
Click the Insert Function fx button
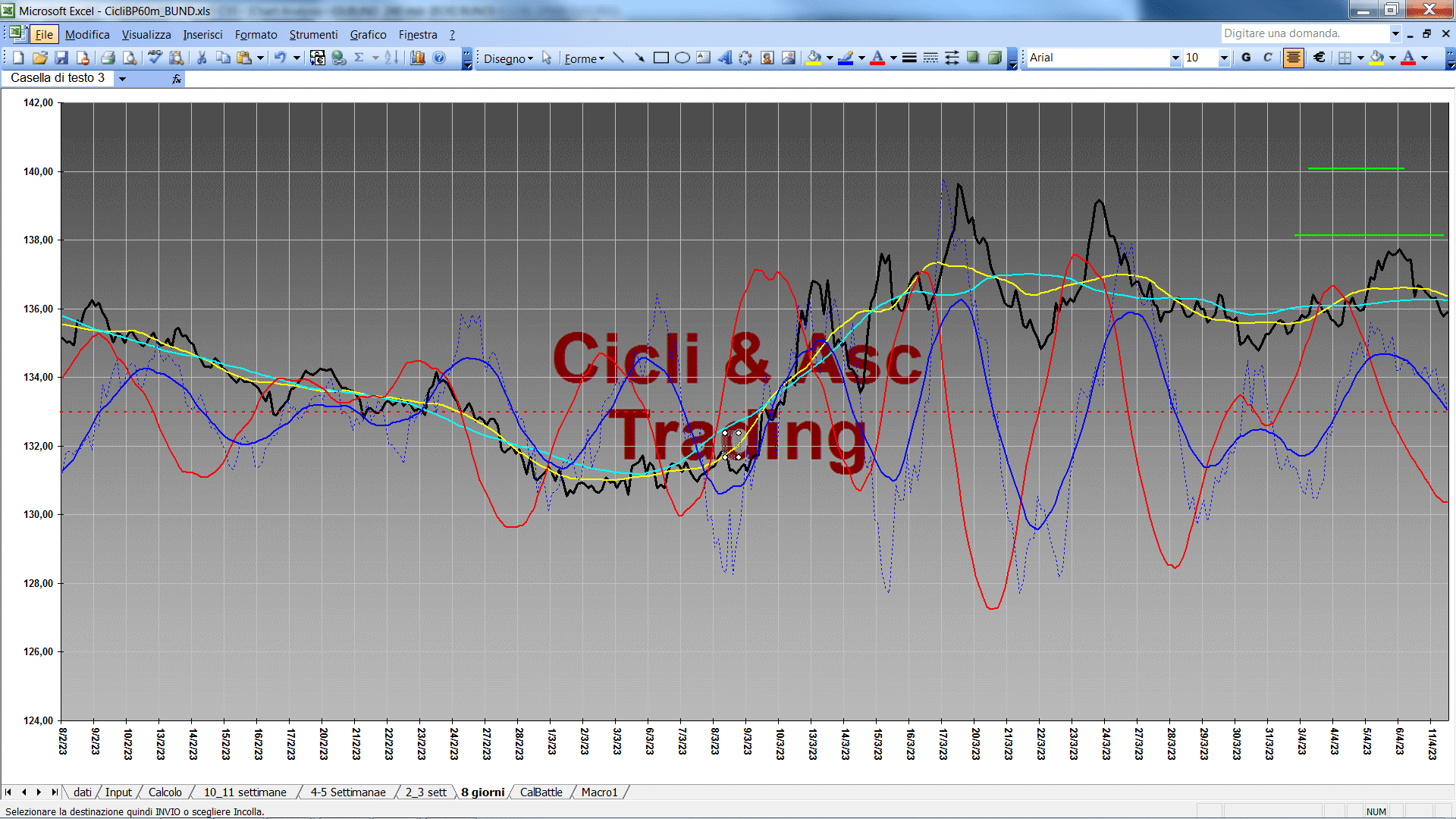point(176,79)
